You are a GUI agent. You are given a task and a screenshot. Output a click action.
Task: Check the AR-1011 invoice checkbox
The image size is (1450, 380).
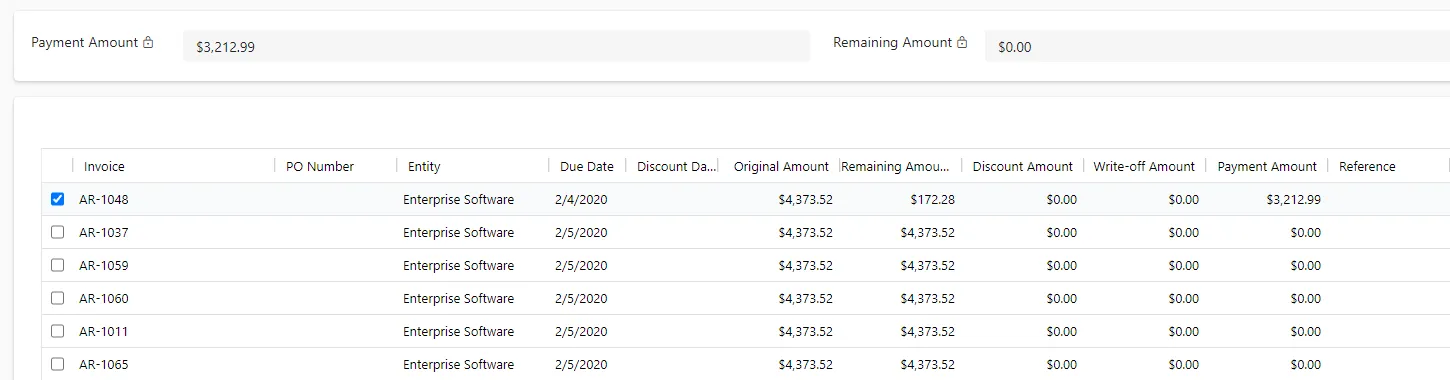(57, 331)
